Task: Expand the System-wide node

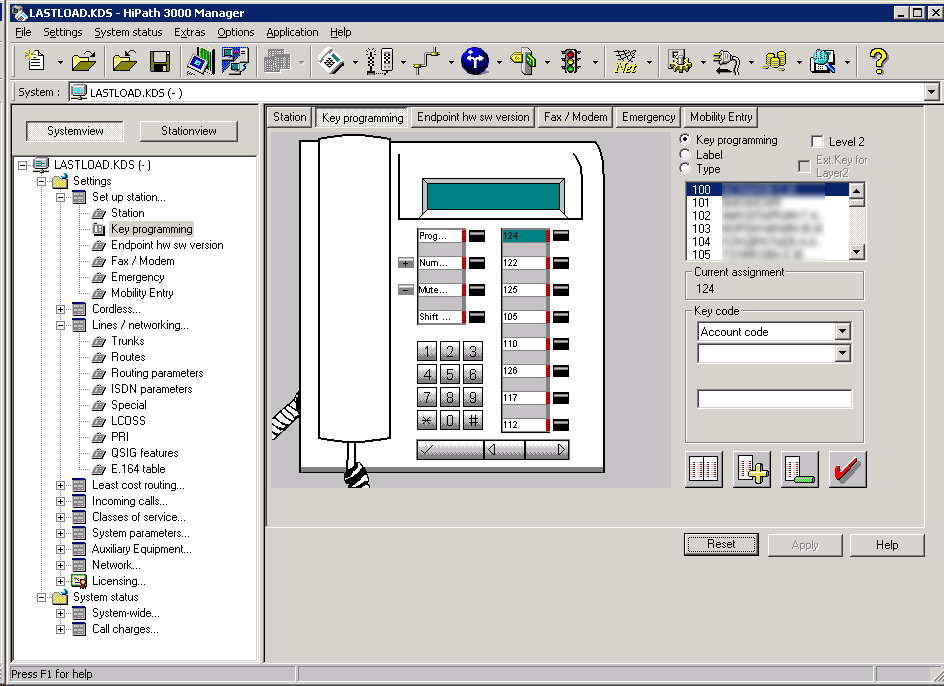Action: tap(60, 614)
